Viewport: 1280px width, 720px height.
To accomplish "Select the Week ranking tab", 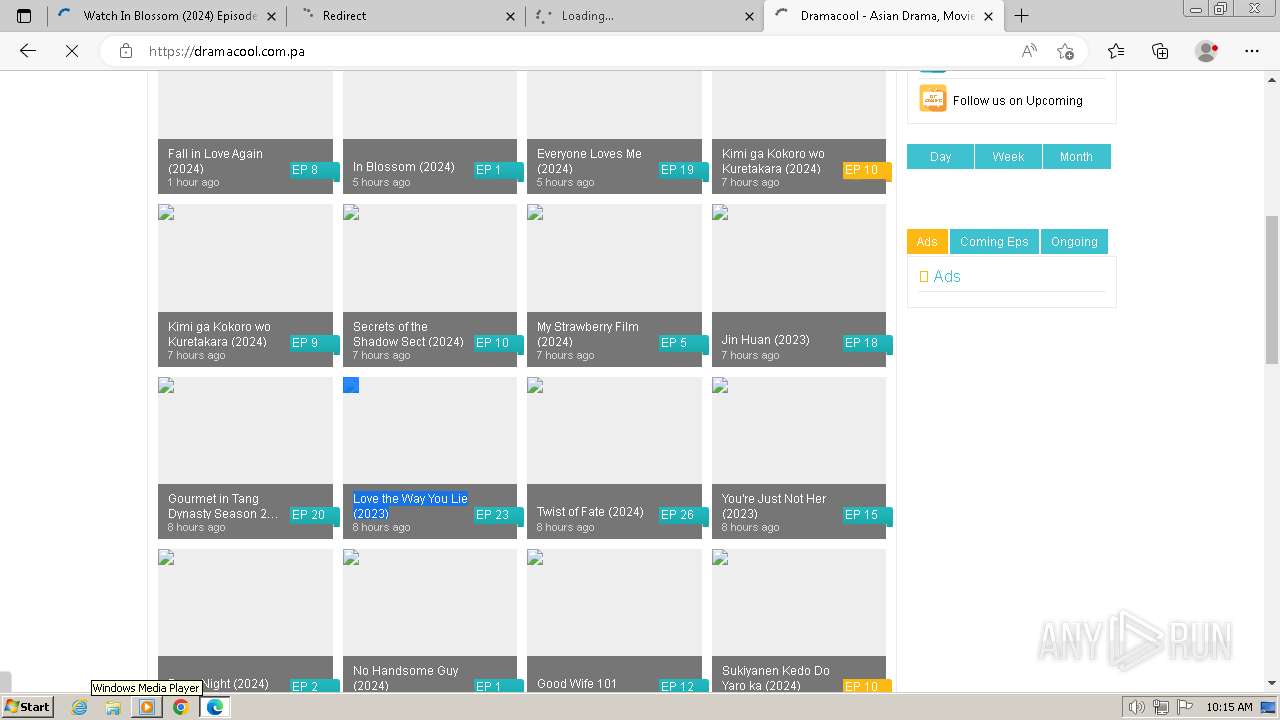I will point(1008,157).
